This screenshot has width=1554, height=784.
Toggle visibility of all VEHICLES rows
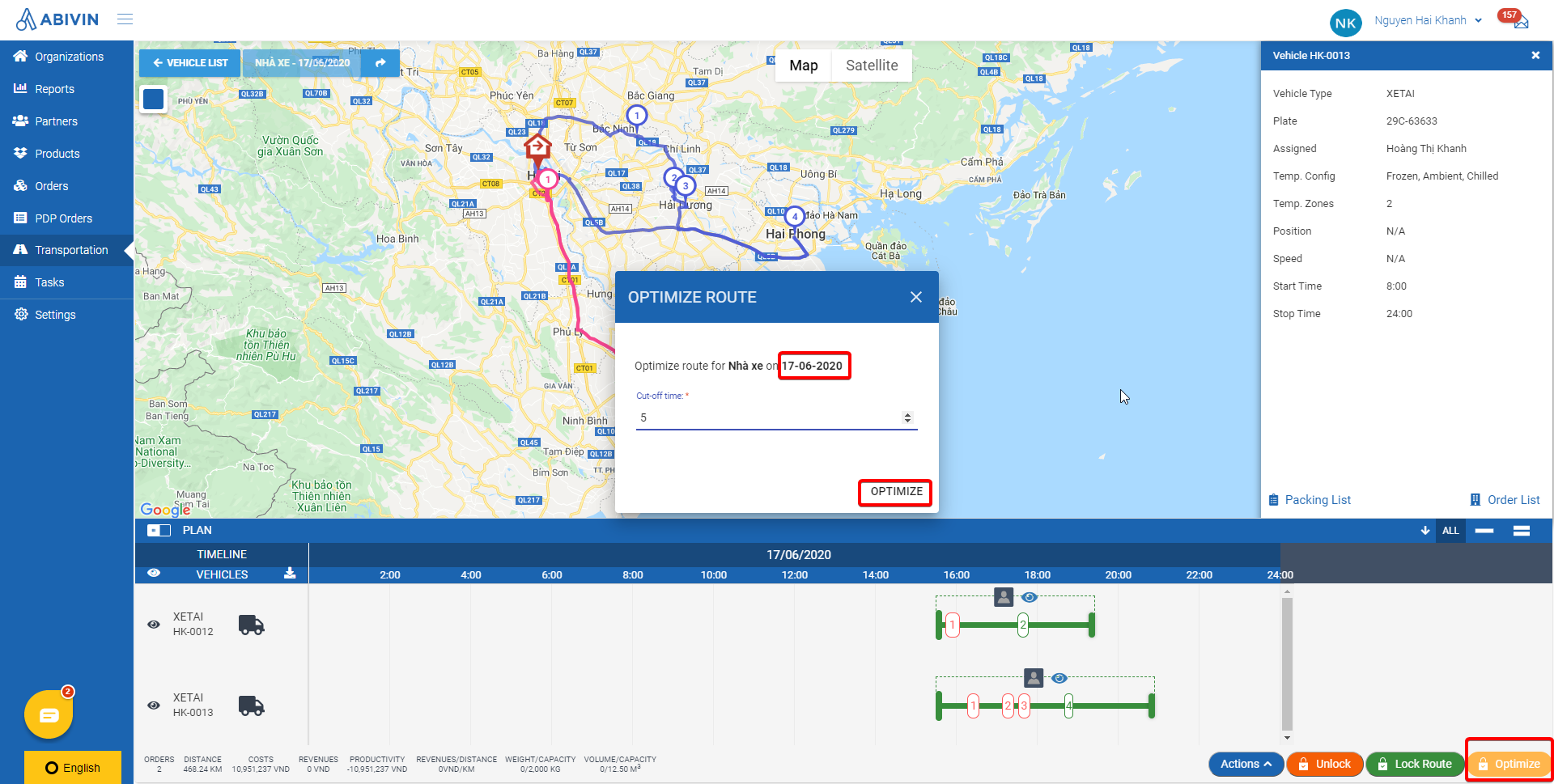tap(154, 573)
